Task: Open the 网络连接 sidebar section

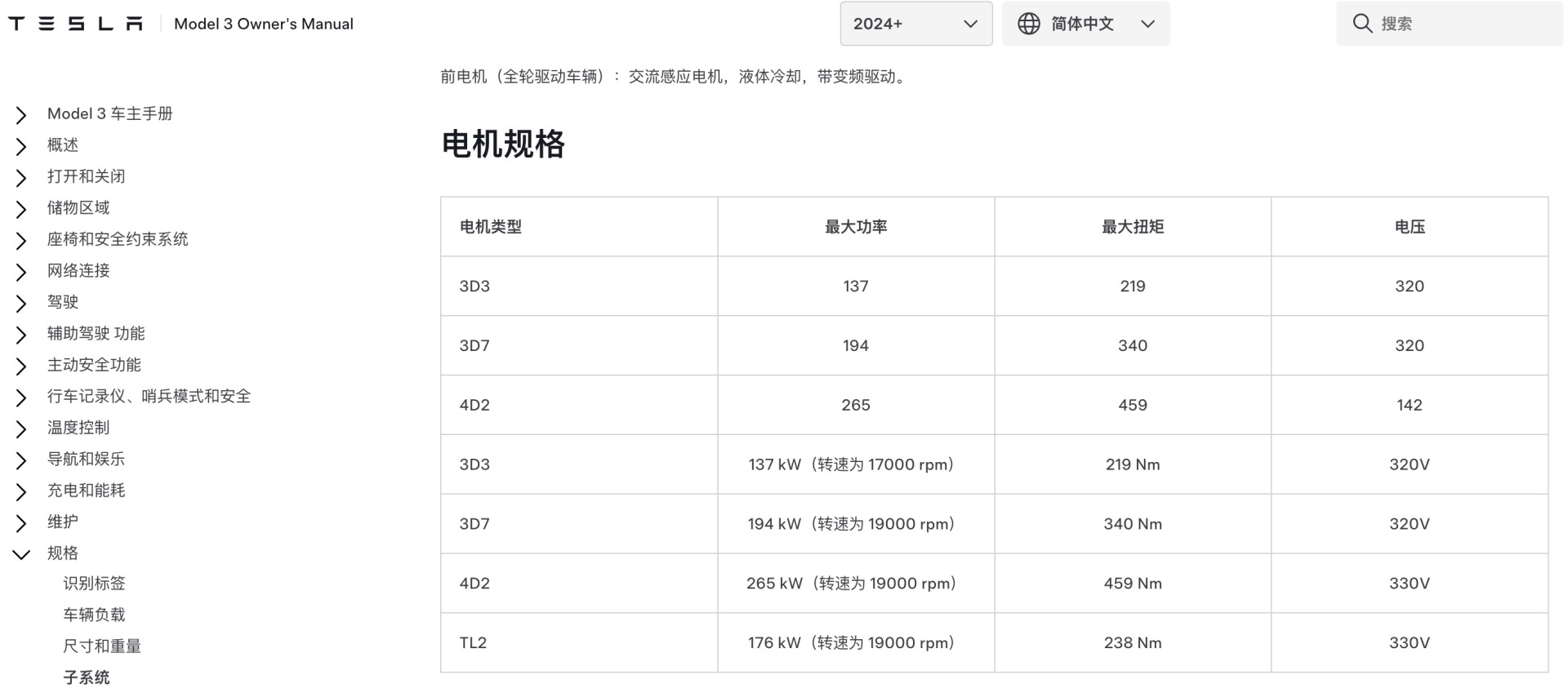Action: [x=78, y=271]
